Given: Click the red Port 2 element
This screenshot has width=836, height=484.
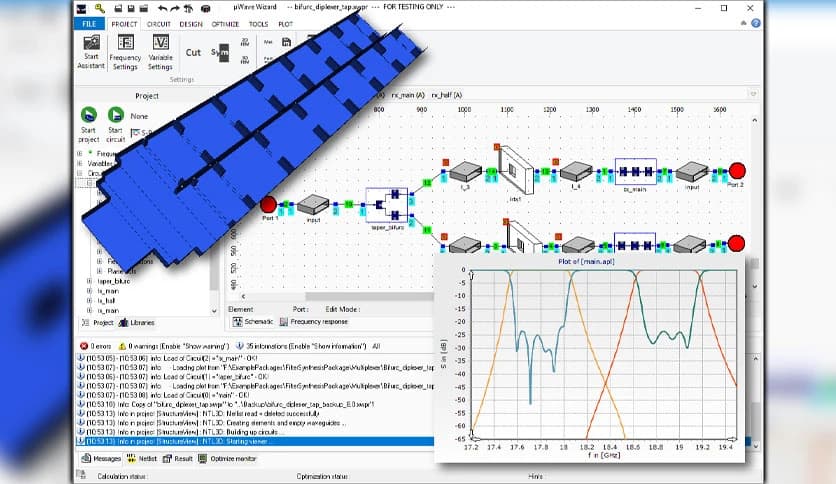Looking at the screenshot, I should 737,171.
